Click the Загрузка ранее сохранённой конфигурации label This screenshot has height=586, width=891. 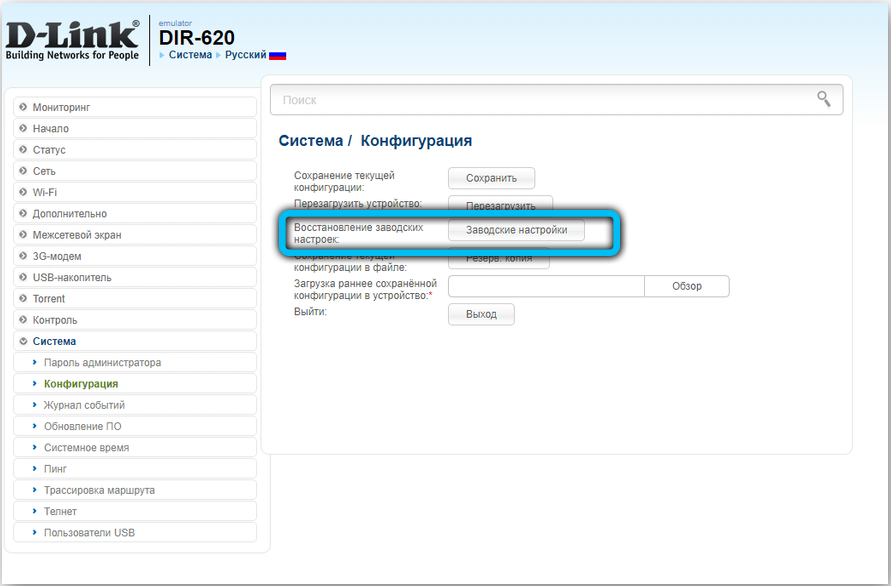pyautogui.click(x=365, y=289)
